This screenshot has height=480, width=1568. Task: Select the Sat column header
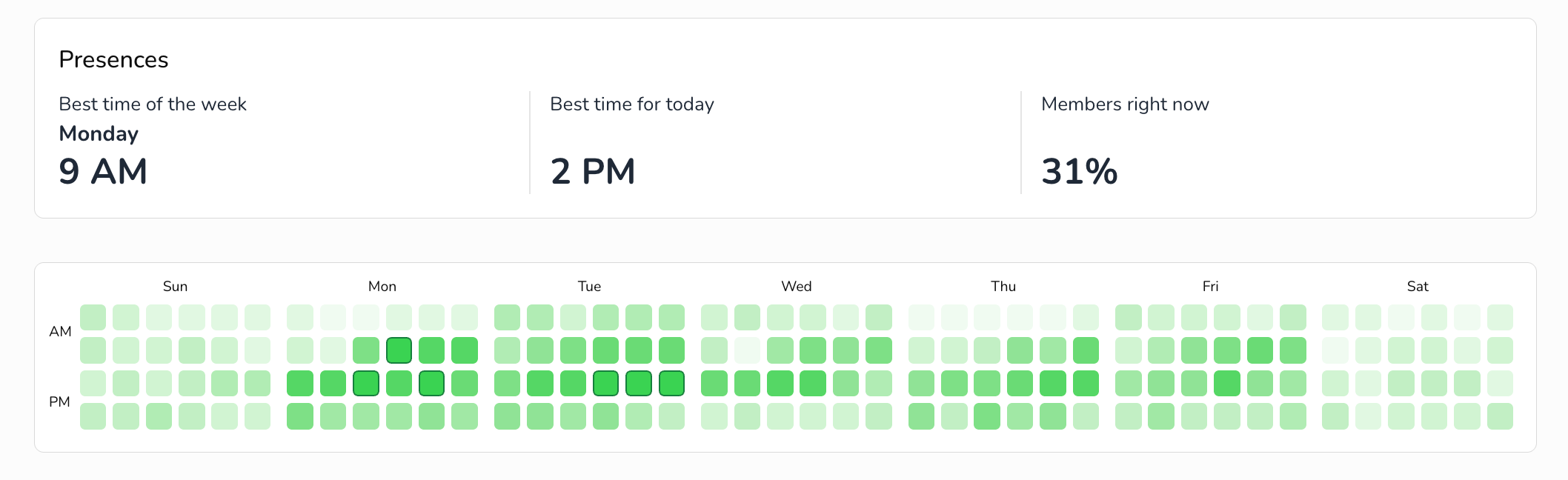click(x=1418, y=286)
